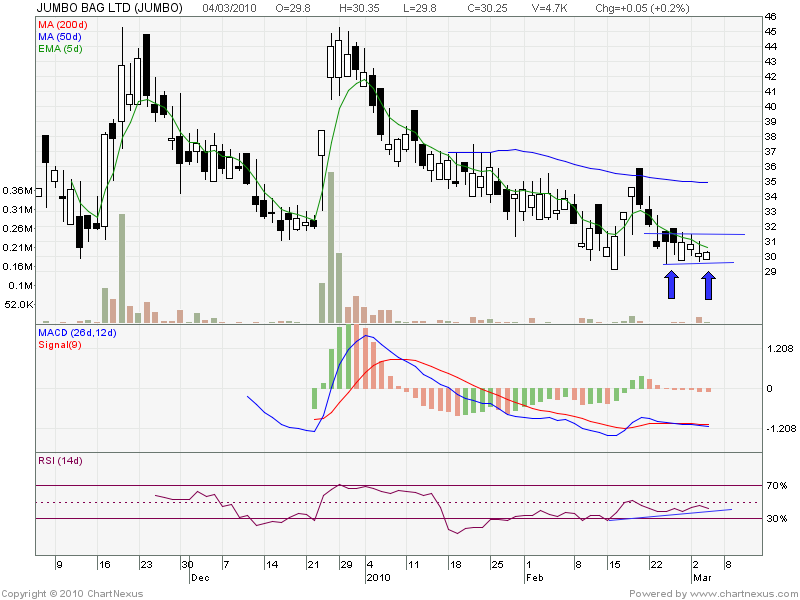This screenshot has width=800, height=600.
Task: Click the Dec month label
Action: point(200,578)
